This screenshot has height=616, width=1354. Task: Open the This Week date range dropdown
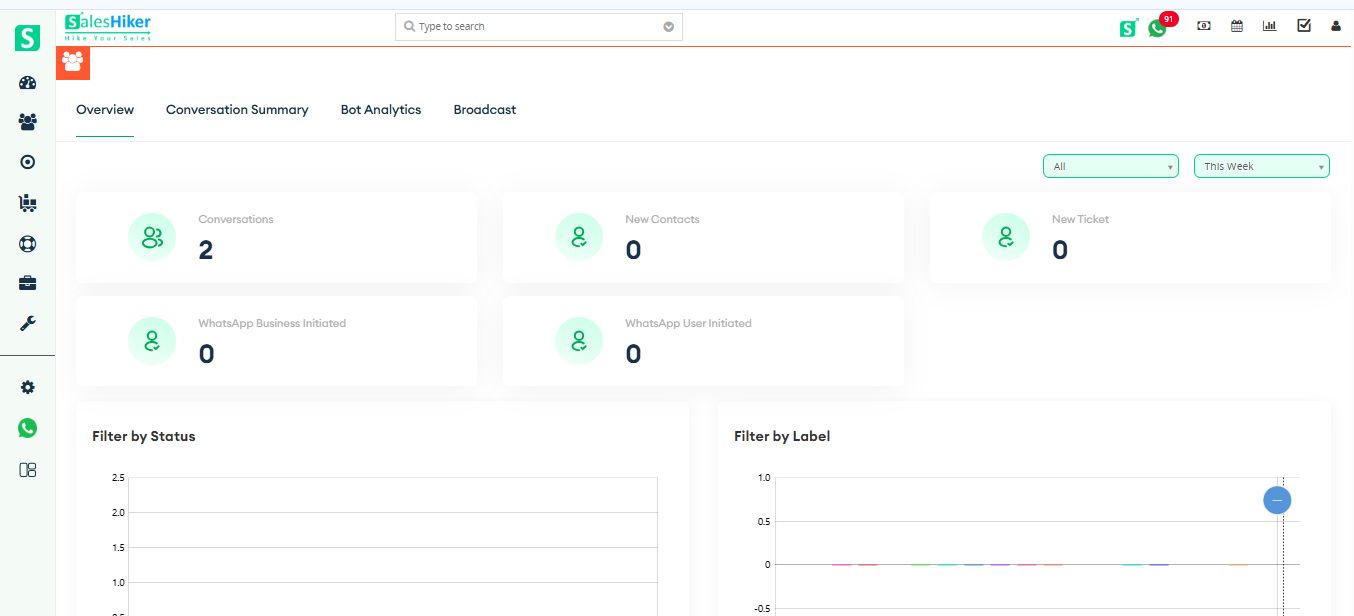point(1261,166)
